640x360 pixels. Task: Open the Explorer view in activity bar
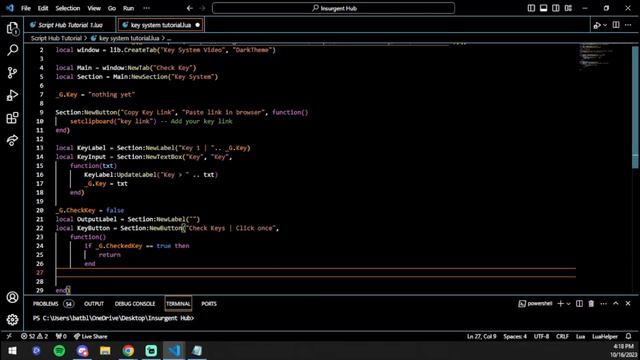(12, 28)
